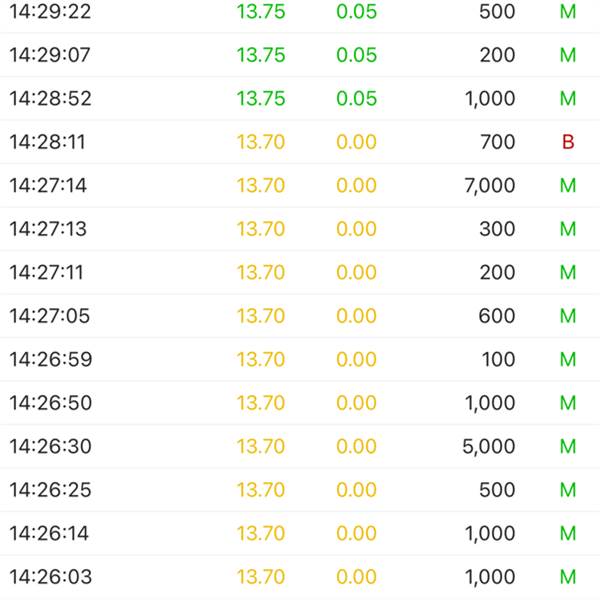Click the 13.70 price at 14:28:11
Viewport: 600px width, 600px height.
click(261, 142)
